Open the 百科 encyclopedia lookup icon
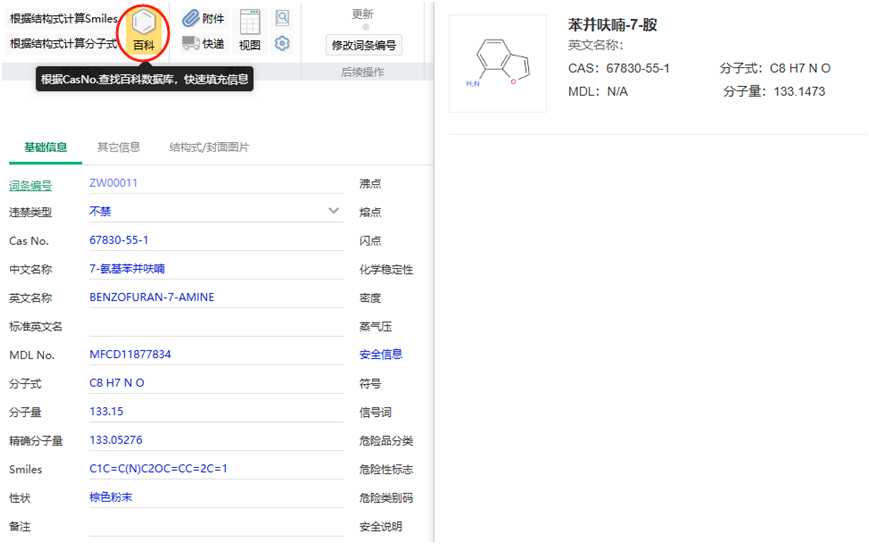Screen dimensions: 869x544 pos(144,30)
